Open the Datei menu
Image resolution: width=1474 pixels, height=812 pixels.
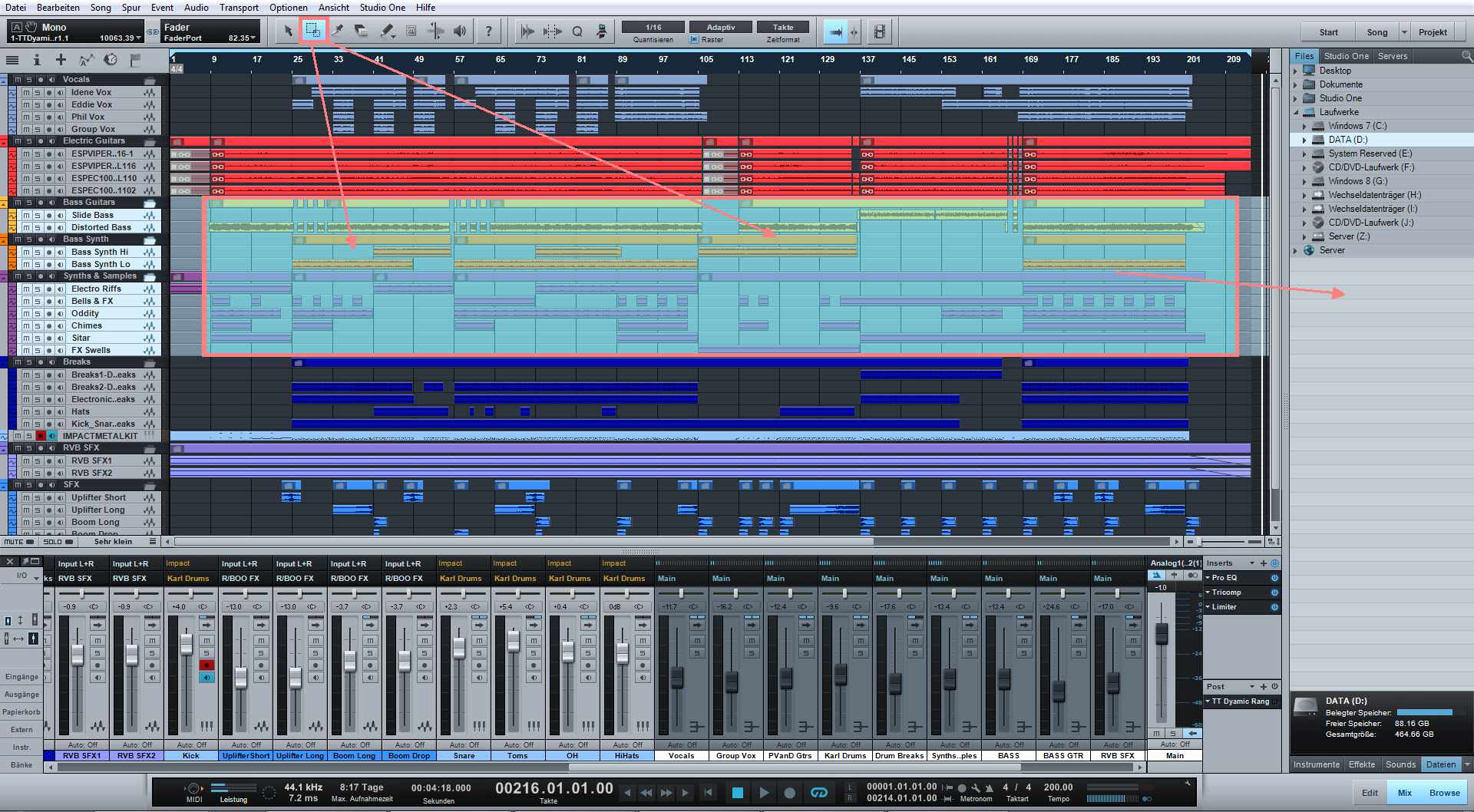(15, 8)
